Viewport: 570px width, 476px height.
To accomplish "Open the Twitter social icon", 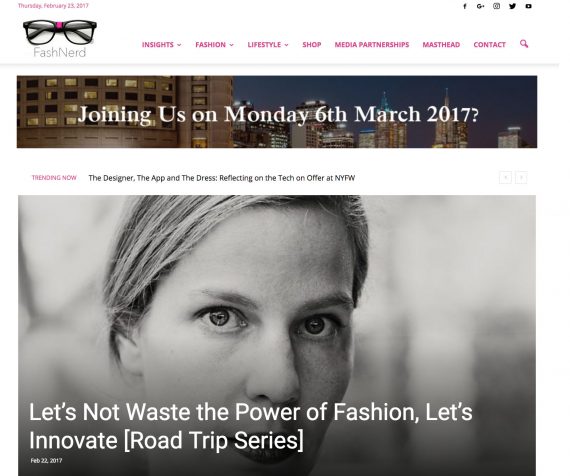I will [x=513, y=6].
